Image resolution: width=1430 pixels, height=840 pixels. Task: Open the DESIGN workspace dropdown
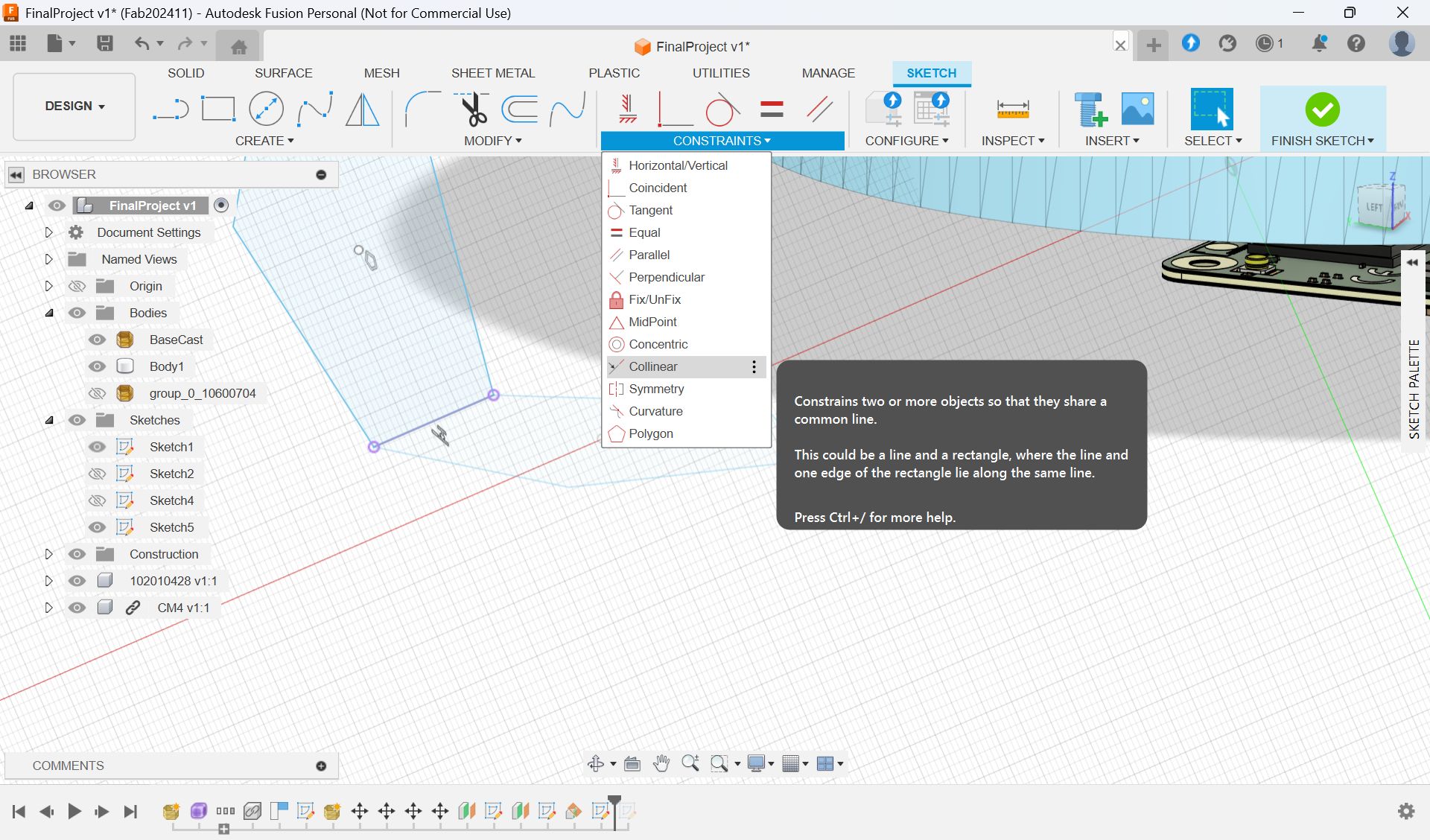click(74, 106)
